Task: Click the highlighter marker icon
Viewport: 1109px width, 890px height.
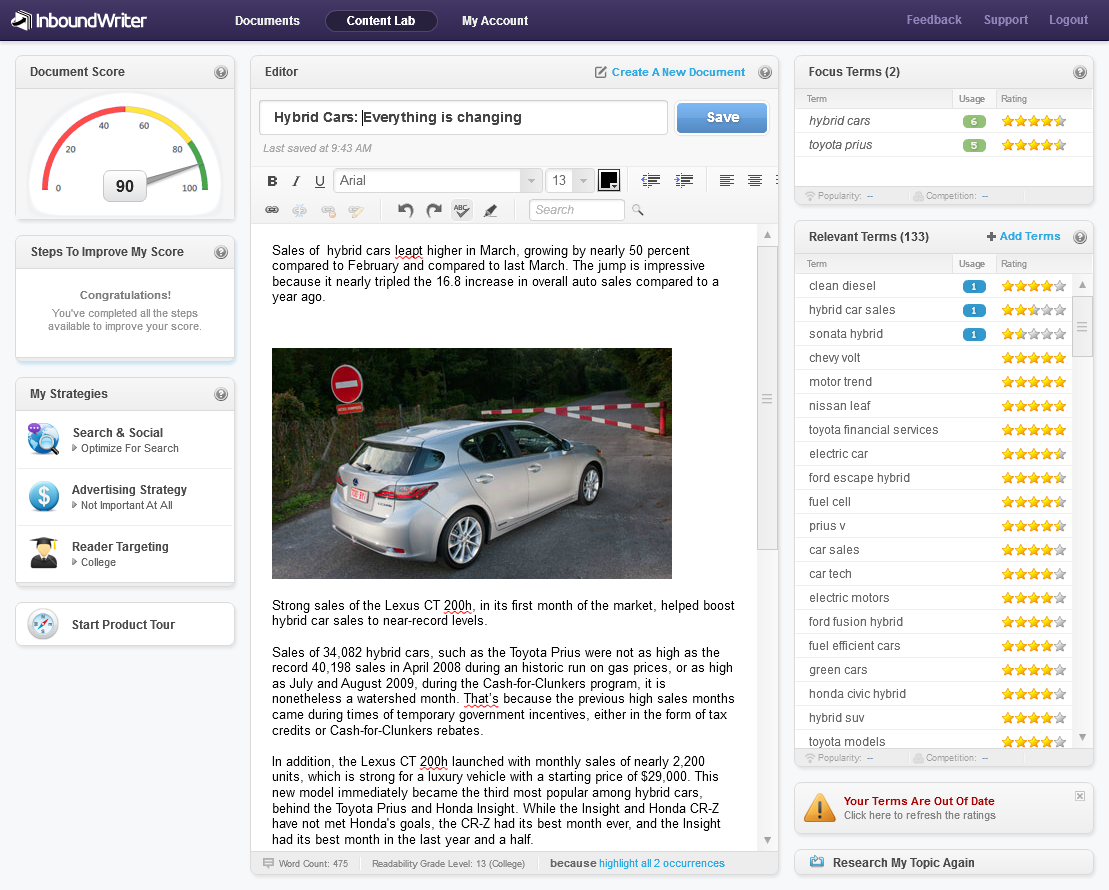Action: click(x=490, y=210)
